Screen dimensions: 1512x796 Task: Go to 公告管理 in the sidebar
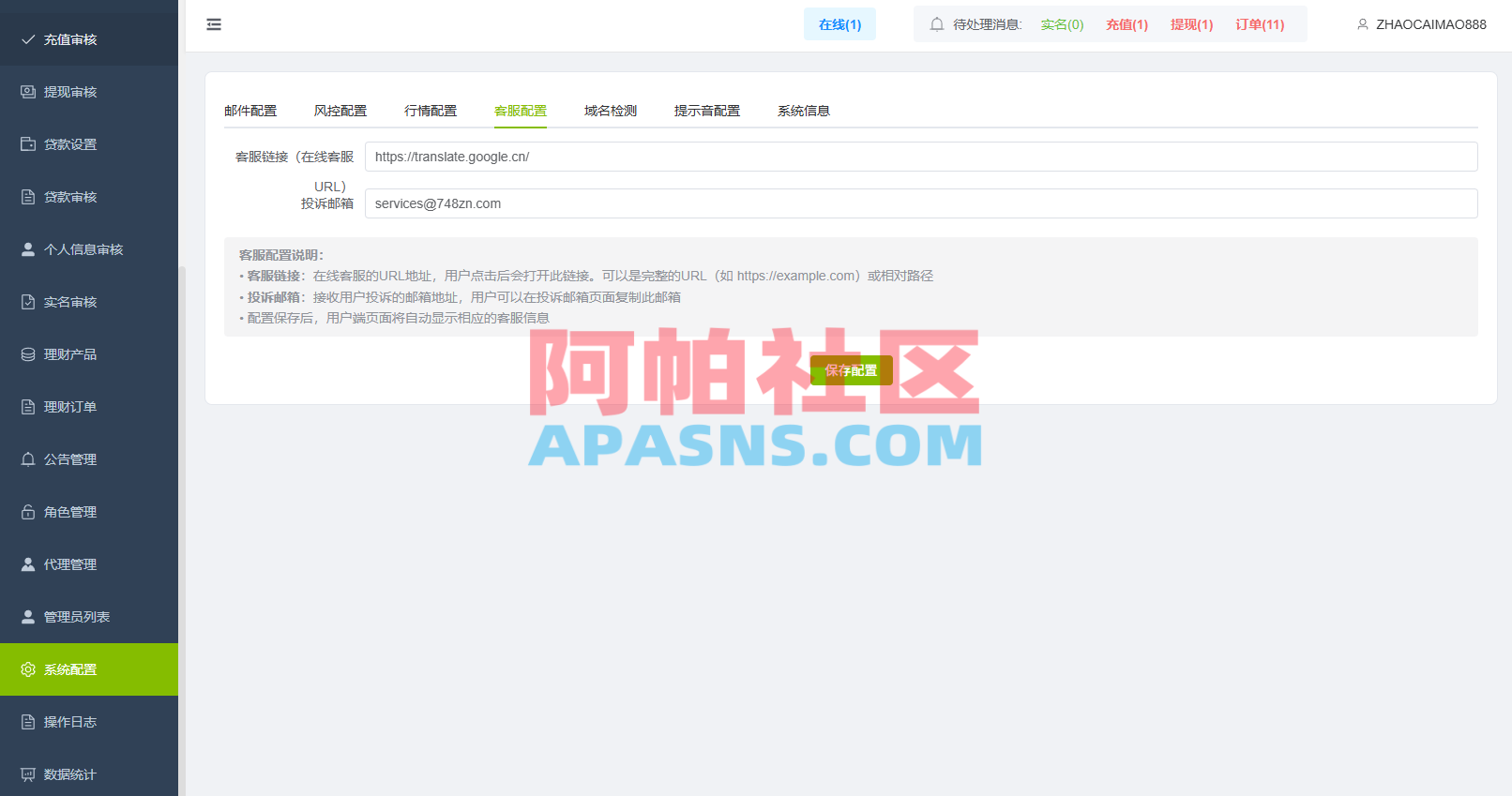89,459
